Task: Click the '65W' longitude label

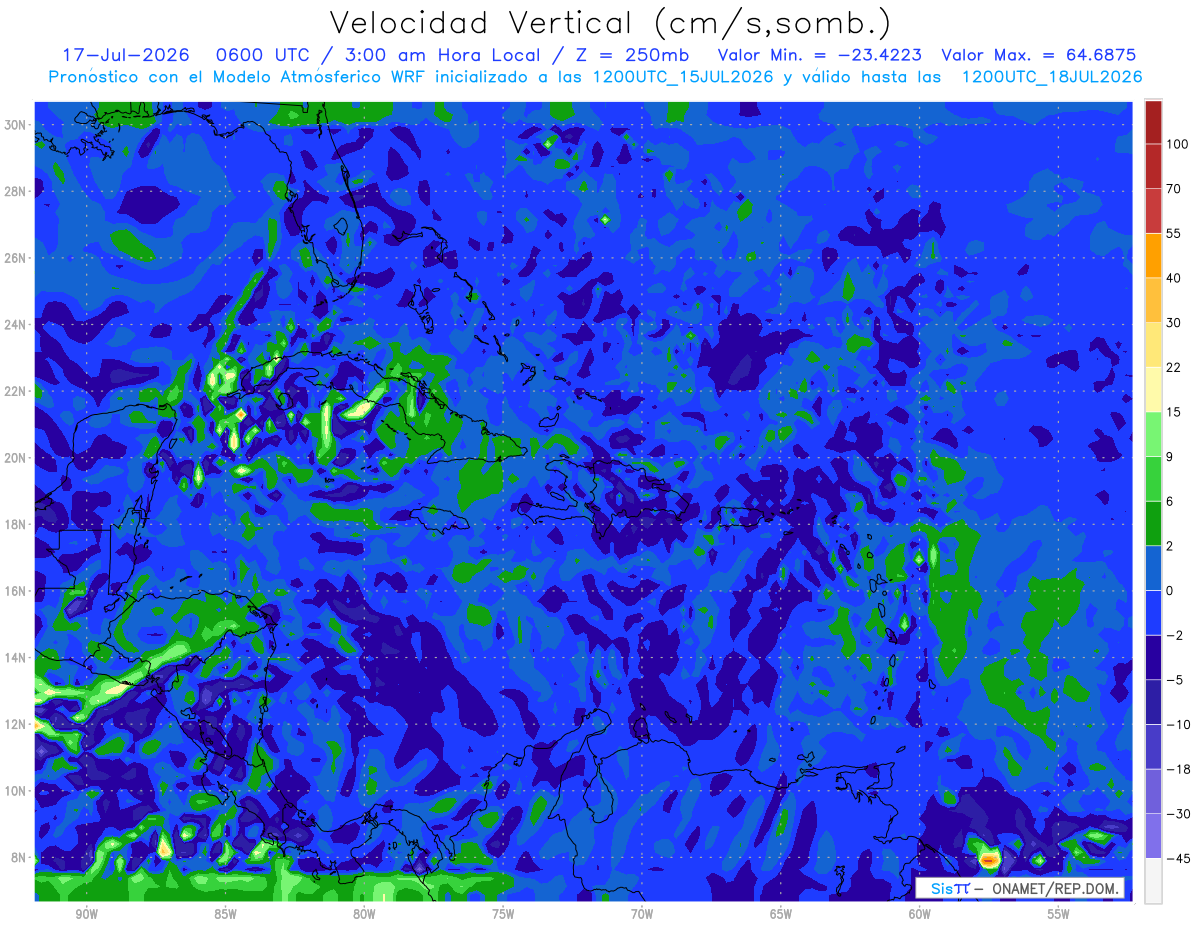Action: [781, 914]
